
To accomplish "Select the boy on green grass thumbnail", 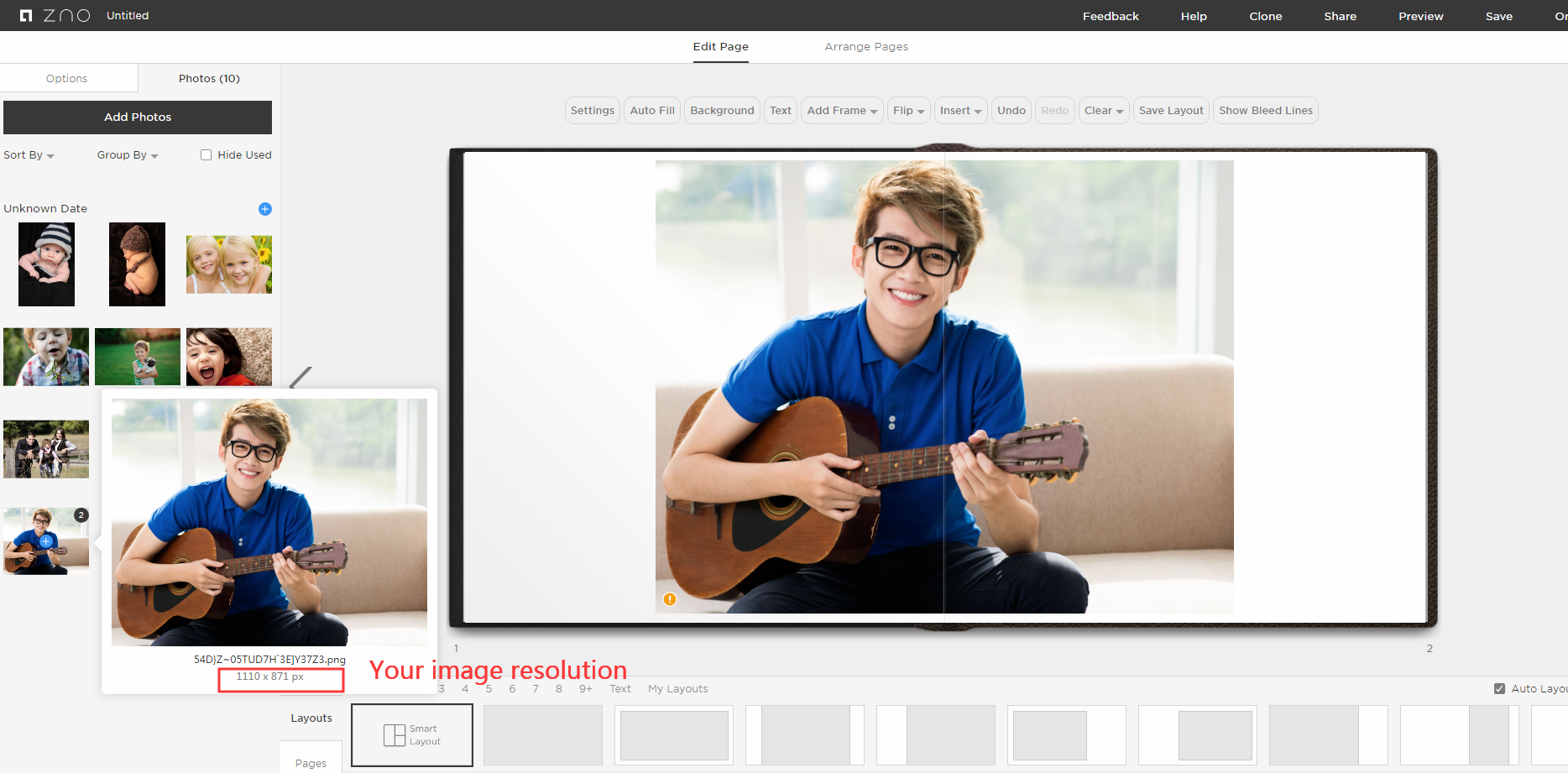I will click(138, 357).
